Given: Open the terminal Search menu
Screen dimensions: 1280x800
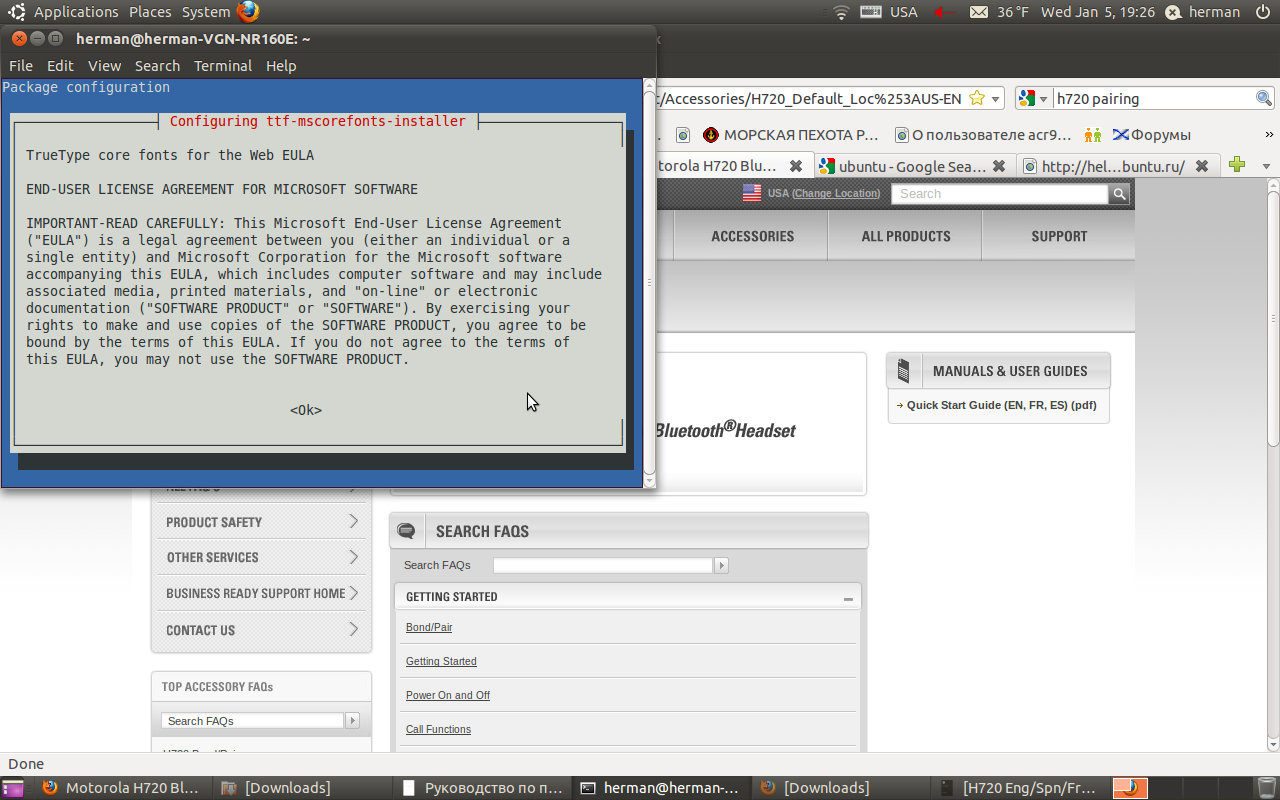Looking at the screenshot, I should tap(157, 66).
